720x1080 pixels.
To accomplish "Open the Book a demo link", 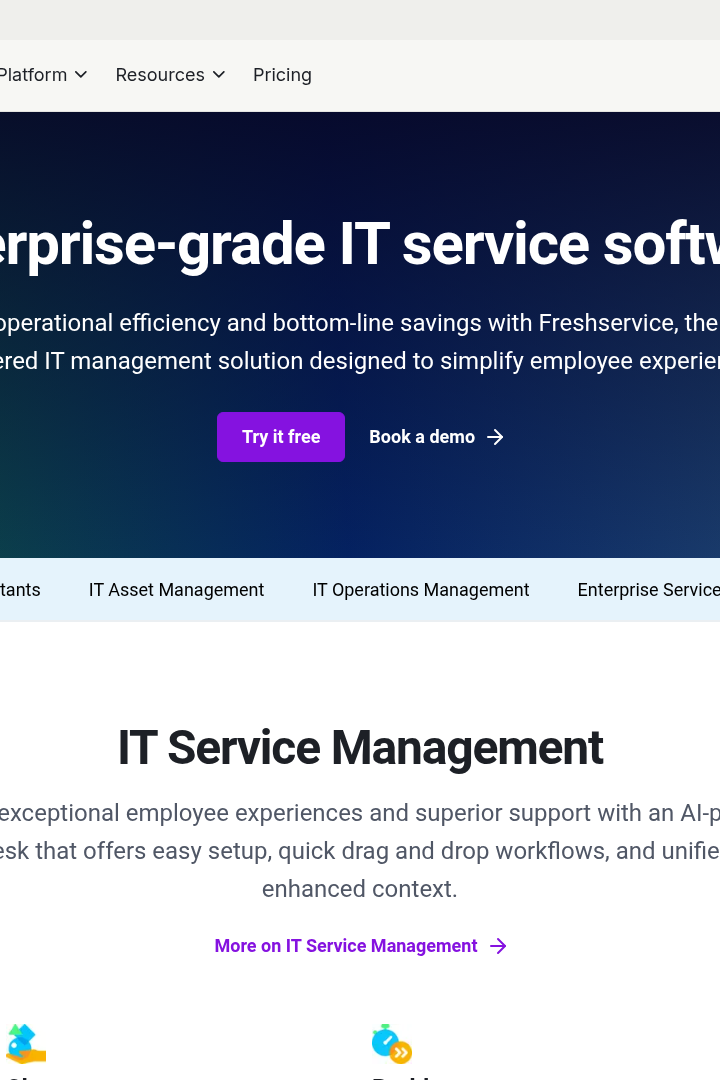I will pyautogui.click(x=437, y=437).
